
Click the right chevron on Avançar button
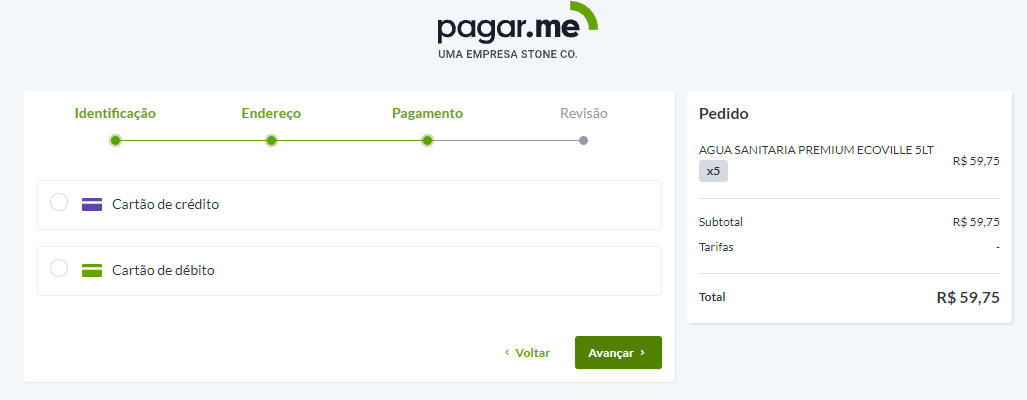643,353
